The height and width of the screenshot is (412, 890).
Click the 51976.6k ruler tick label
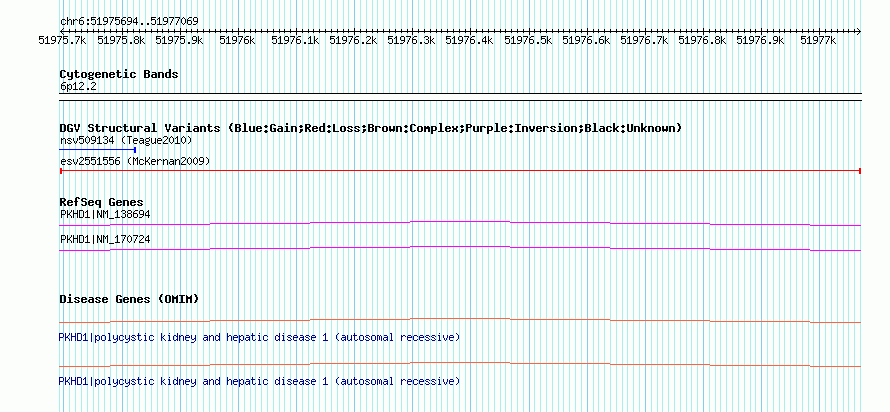pyautogui.click(x=586, y=40)
